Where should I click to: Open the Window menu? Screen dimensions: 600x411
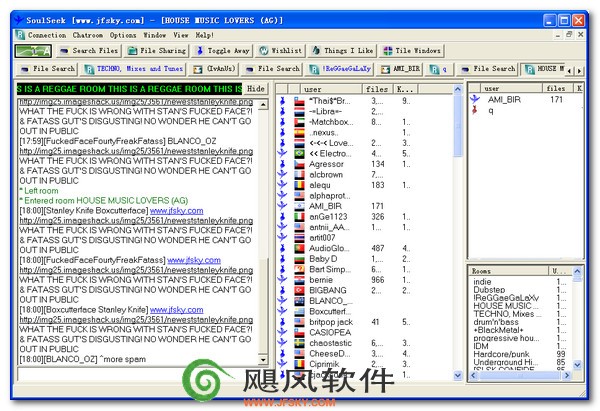(x=155, y=35)
